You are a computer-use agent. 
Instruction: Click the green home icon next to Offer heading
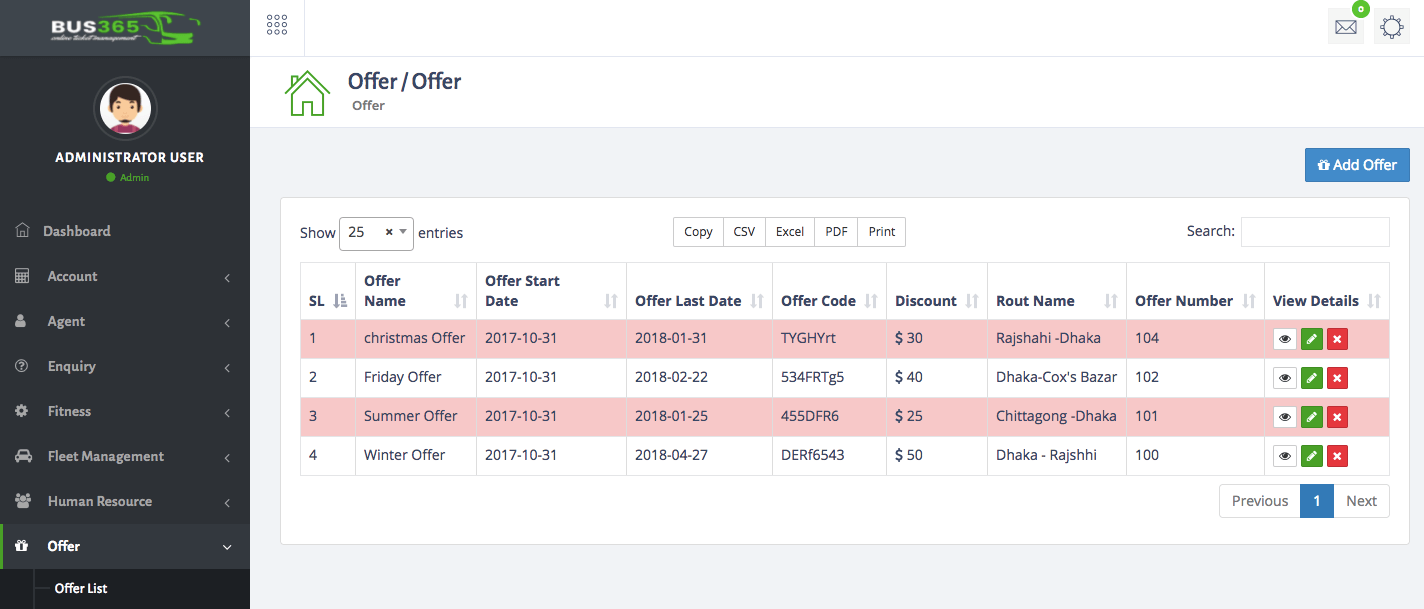click(307, 90)
